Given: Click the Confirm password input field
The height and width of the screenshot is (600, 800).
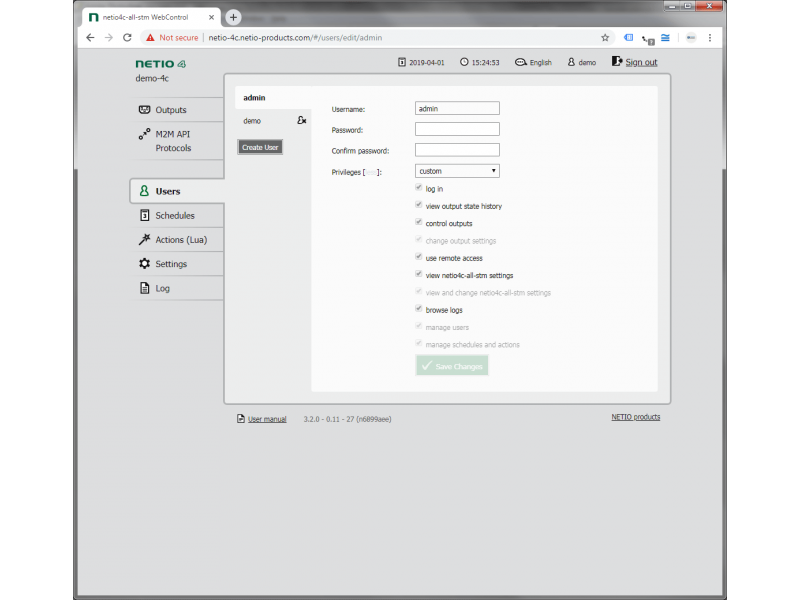Looking at the screenshot, I should 457,150.
